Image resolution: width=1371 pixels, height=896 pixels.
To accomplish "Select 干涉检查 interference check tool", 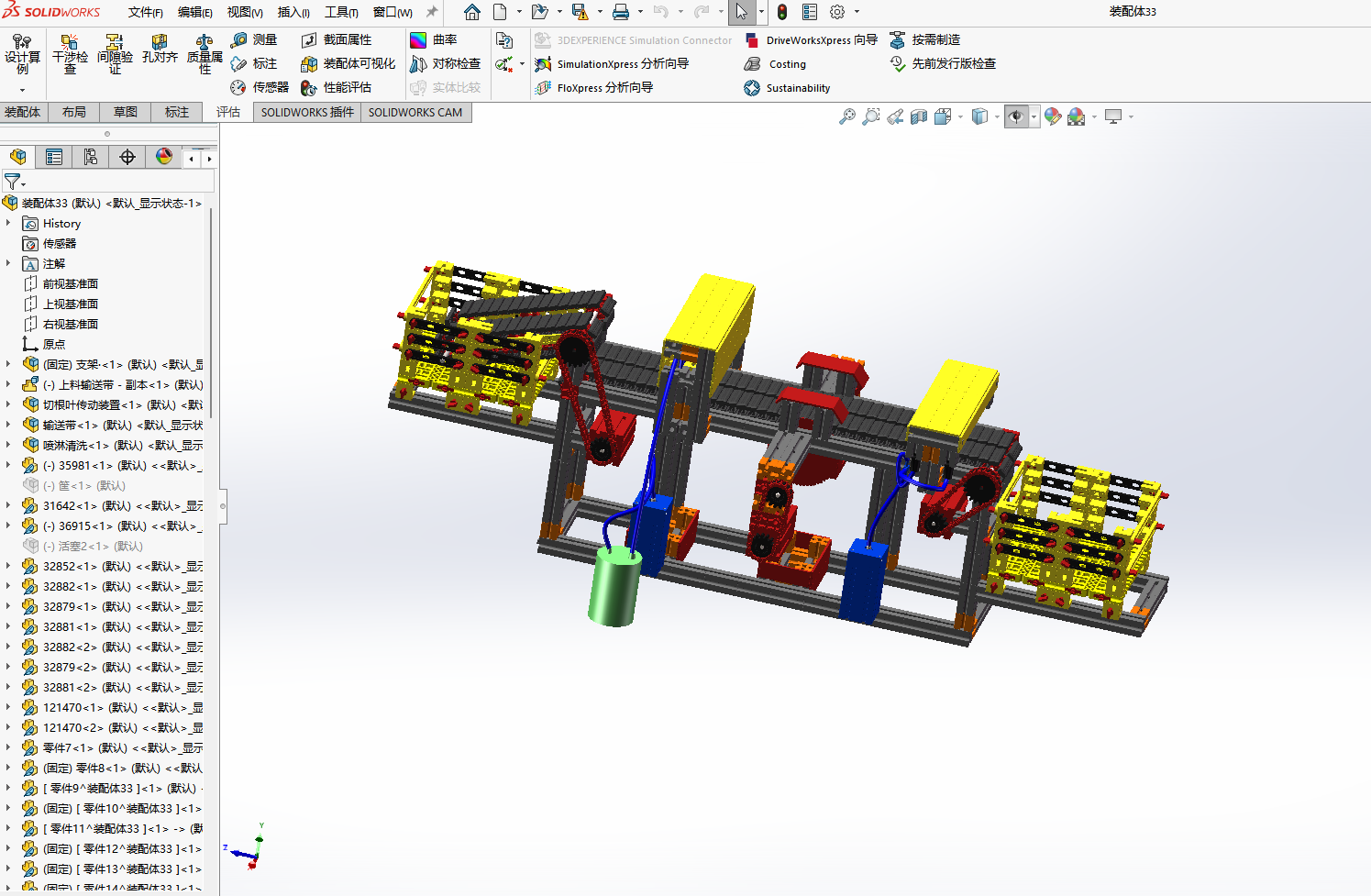I will (x=70, y=54).
